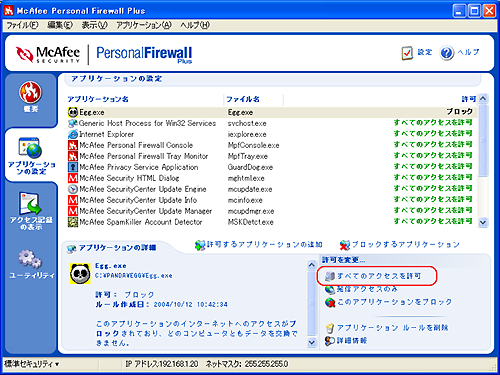Image resolution: width=500 pixels, height=375 pixels.
Task: Click the ブロックするアプリケーション icon
Action: pyautogui.click(x=345, y=245)
